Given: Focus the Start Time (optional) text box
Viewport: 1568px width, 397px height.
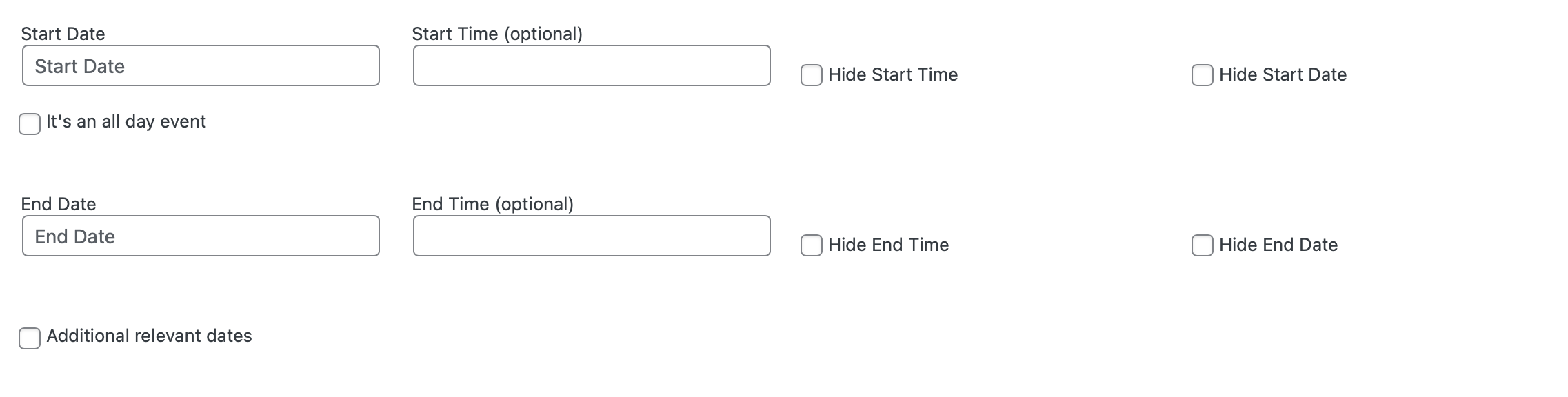Looking at the screenshot, I should tap(592, 65).
